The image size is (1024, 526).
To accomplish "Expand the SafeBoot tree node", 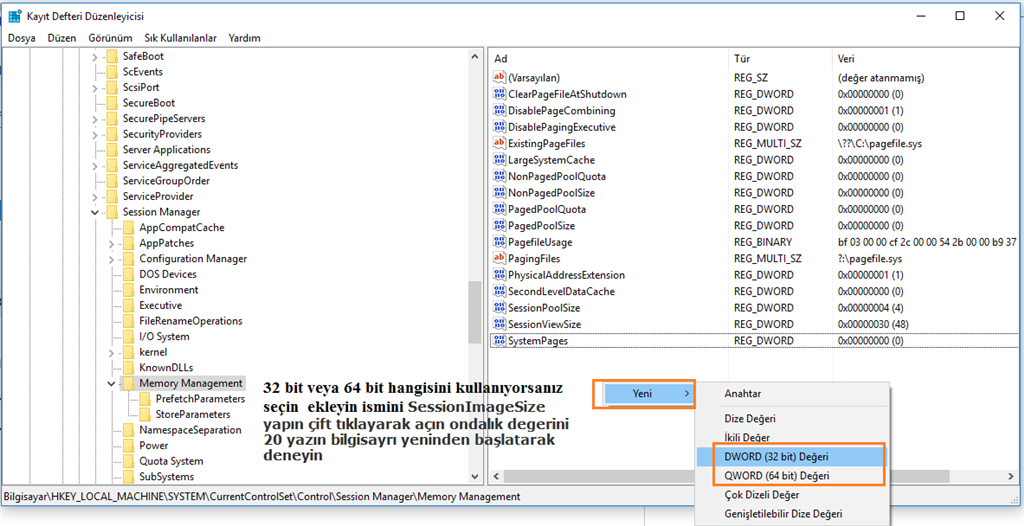I will pyautogui.click(x=95, y=57).
